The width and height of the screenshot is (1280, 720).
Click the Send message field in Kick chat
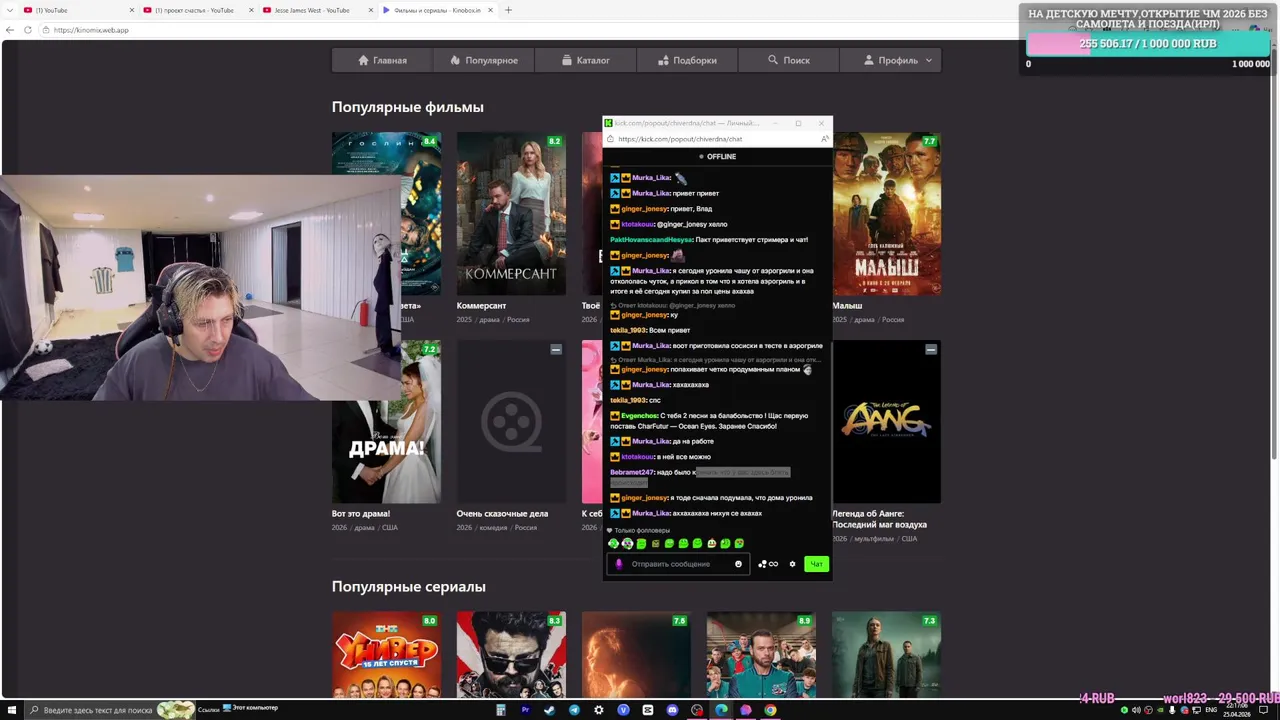tap(678, 564)
